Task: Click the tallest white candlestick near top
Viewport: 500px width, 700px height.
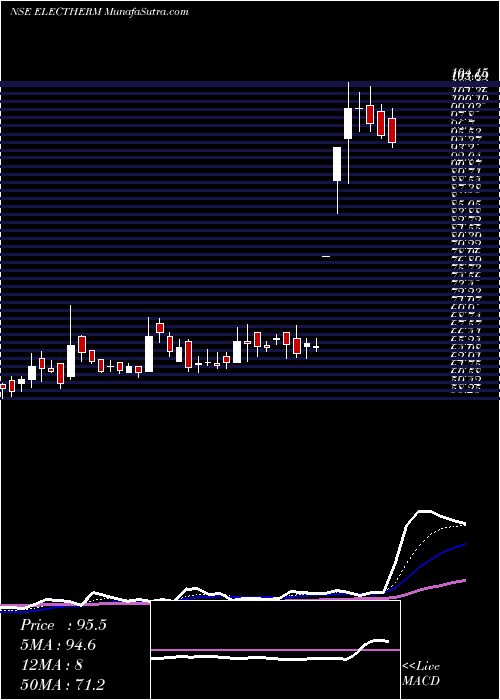Action: point(348,133)
